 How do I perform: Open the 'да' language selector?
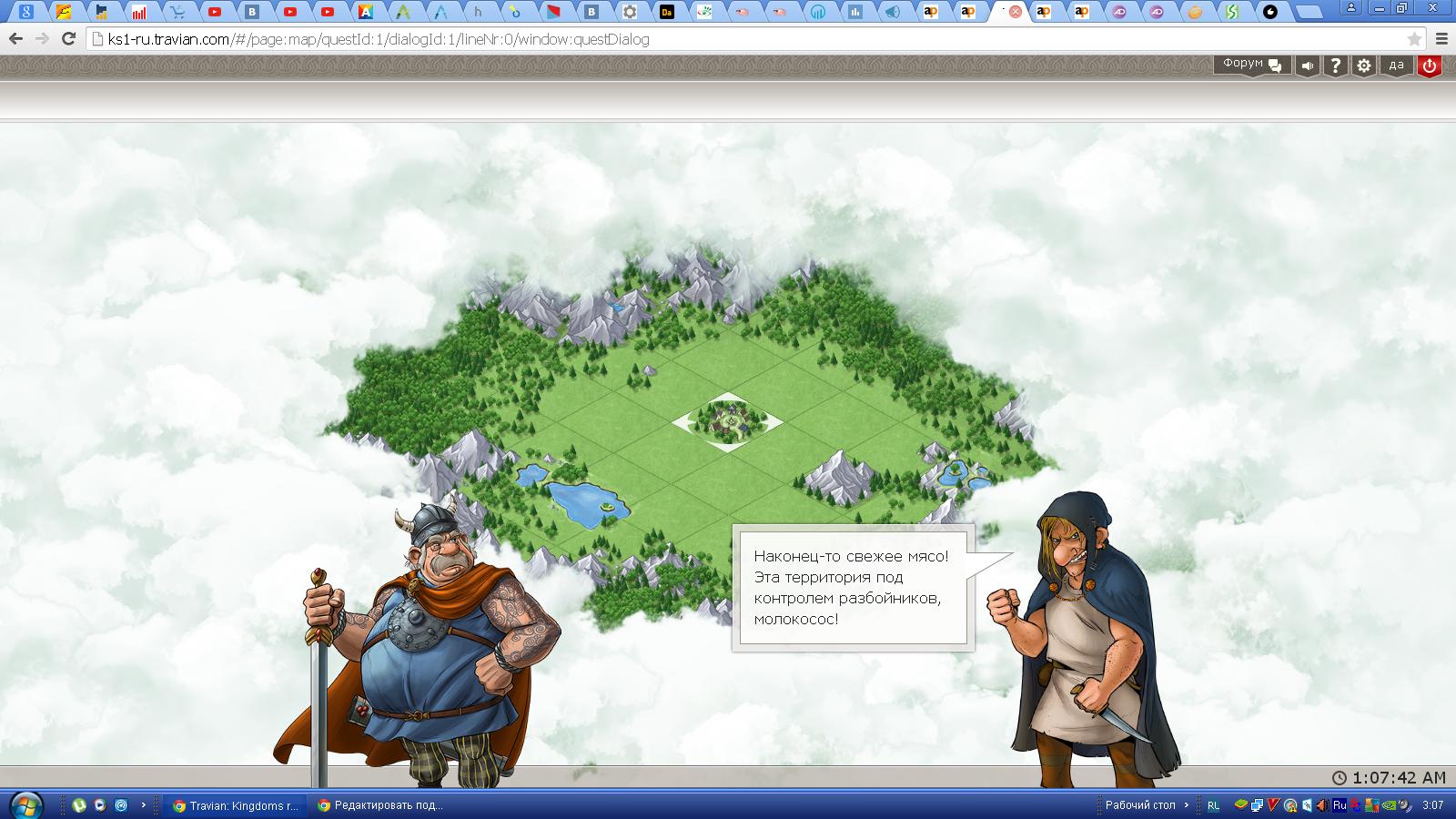[1396, 65]
